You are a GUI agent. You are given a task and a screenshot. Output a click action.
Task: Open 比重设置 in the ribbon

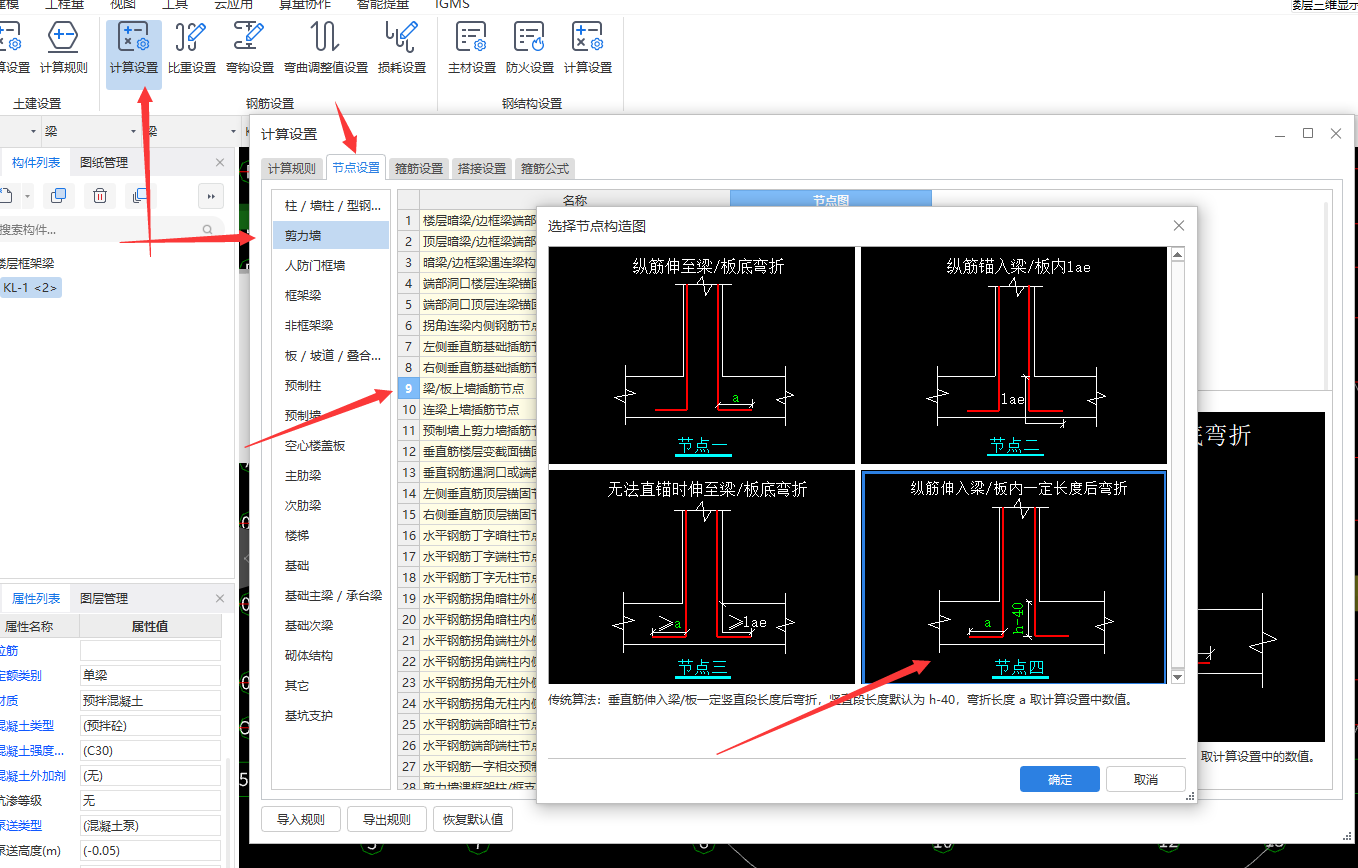coord(192,48)
